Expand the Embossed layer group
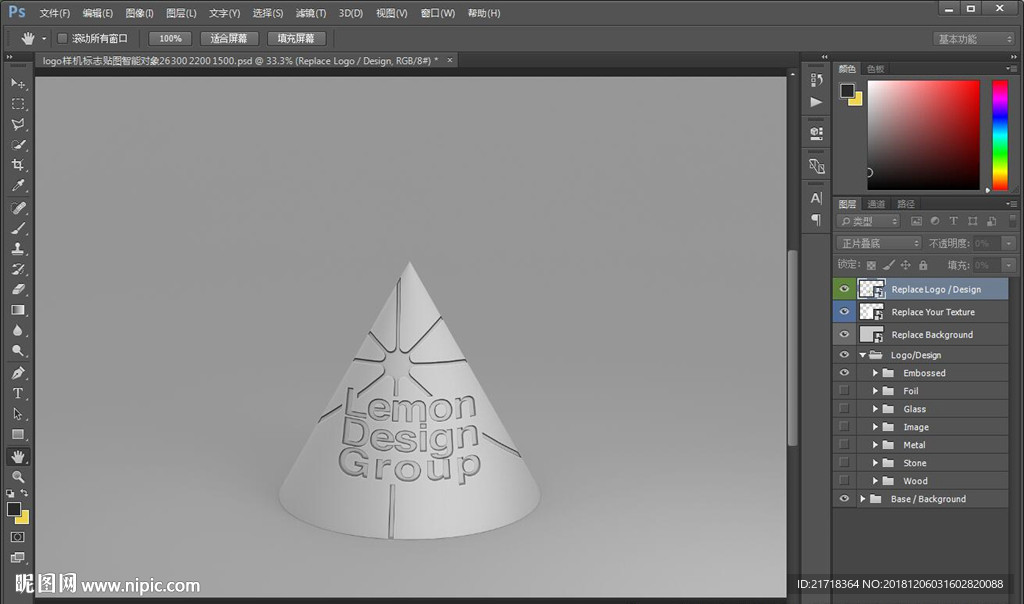The height and width of the screenshot is (604, 1024). 875,373
